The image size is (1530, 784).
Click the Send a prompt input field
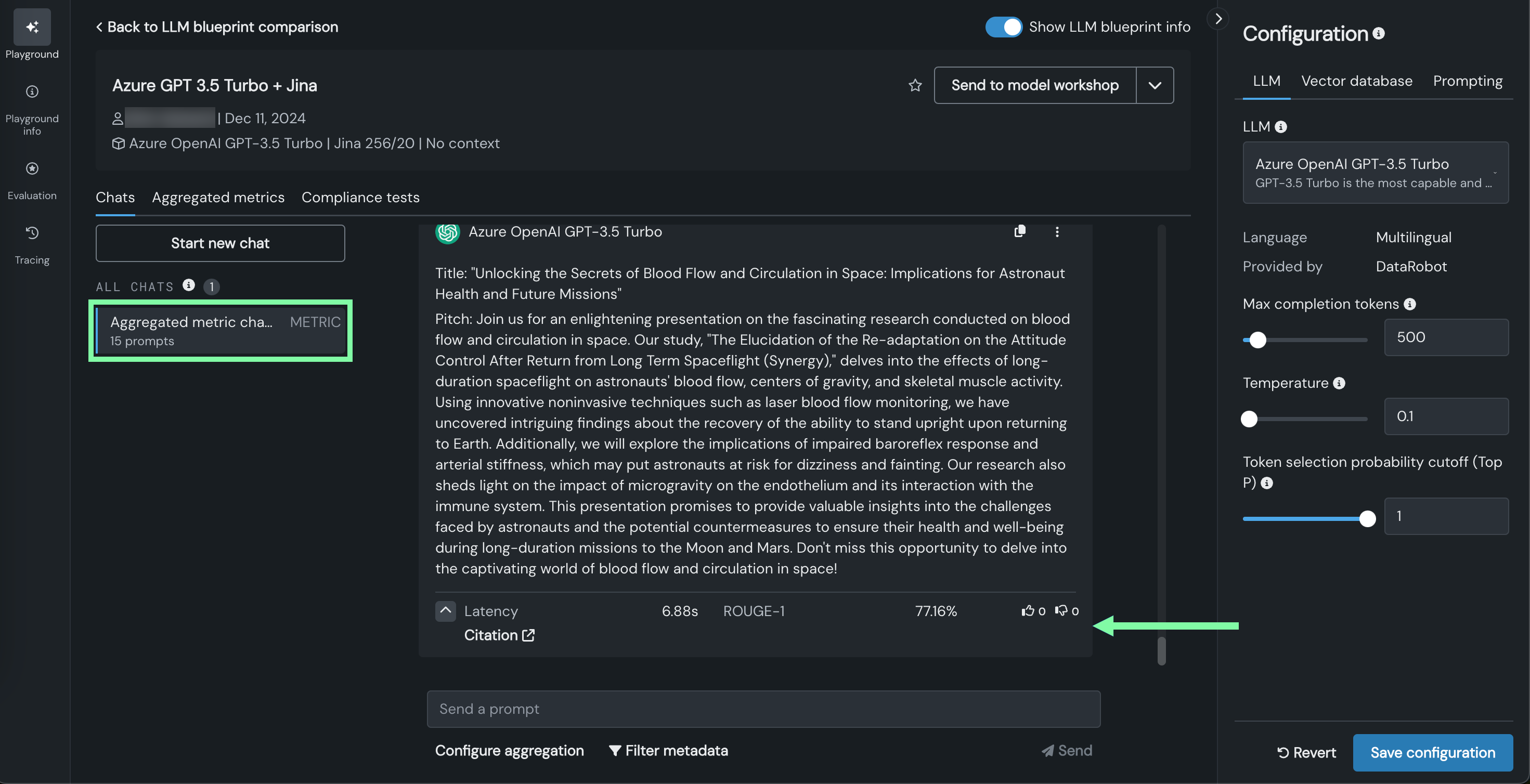(x=763, y=709)
